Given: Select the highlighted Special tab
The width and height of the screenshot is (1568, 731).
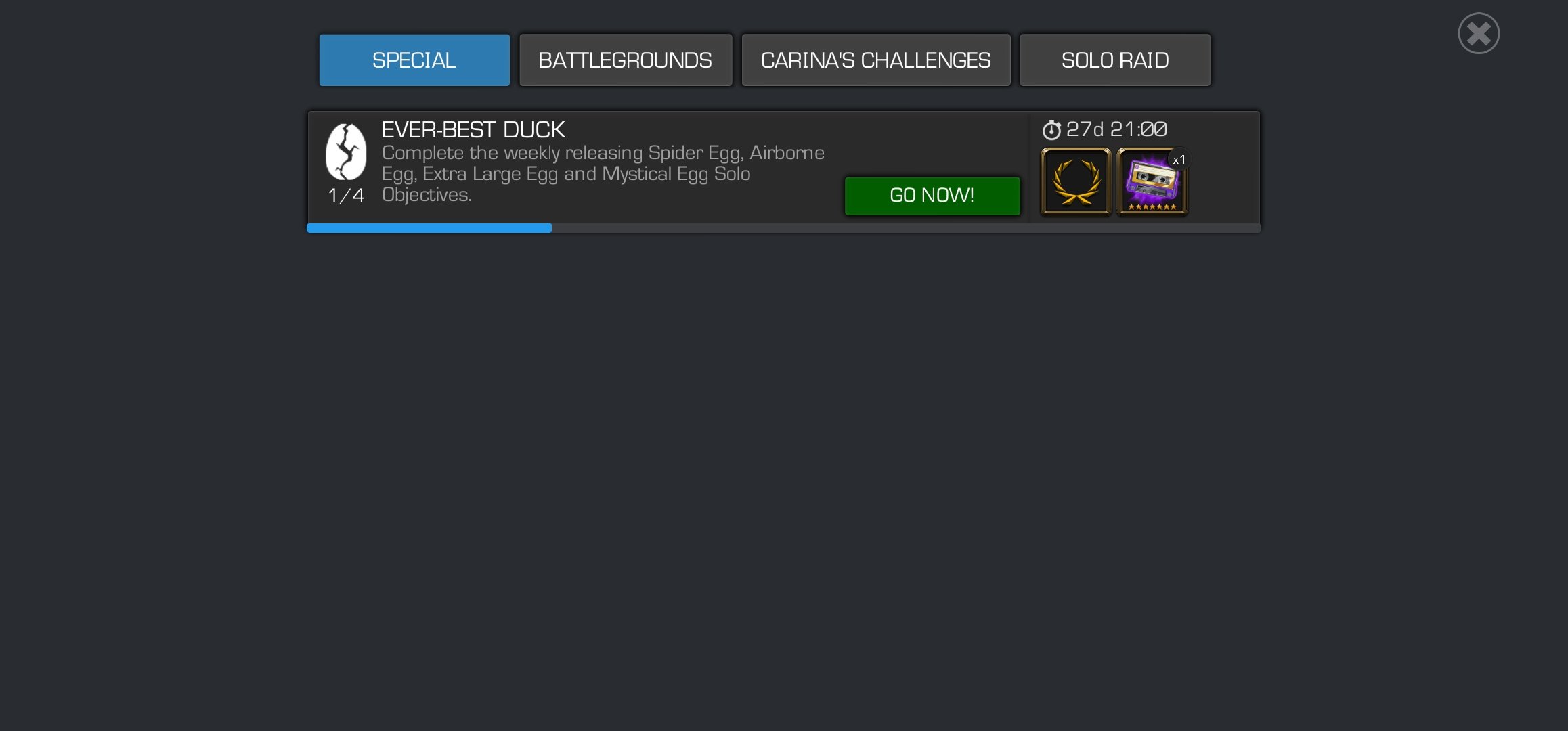Looking at the screenshot, I should (414, 60).
